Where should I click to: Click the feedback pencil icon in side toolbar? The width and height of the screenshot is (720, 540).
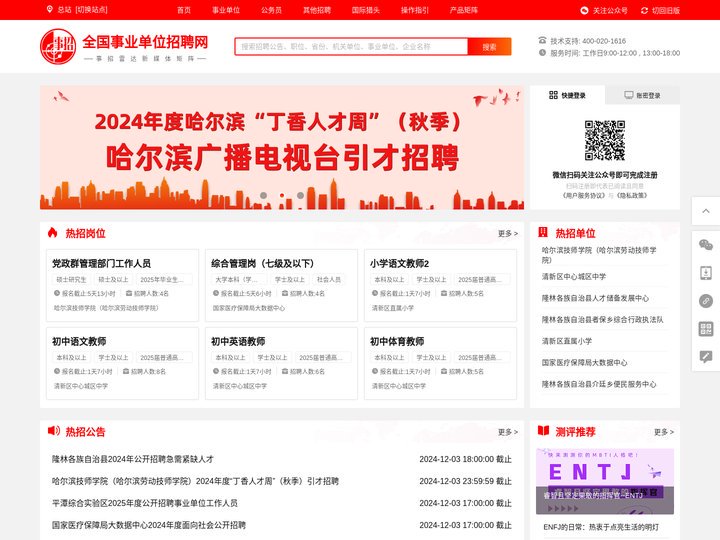pos(706,356)
